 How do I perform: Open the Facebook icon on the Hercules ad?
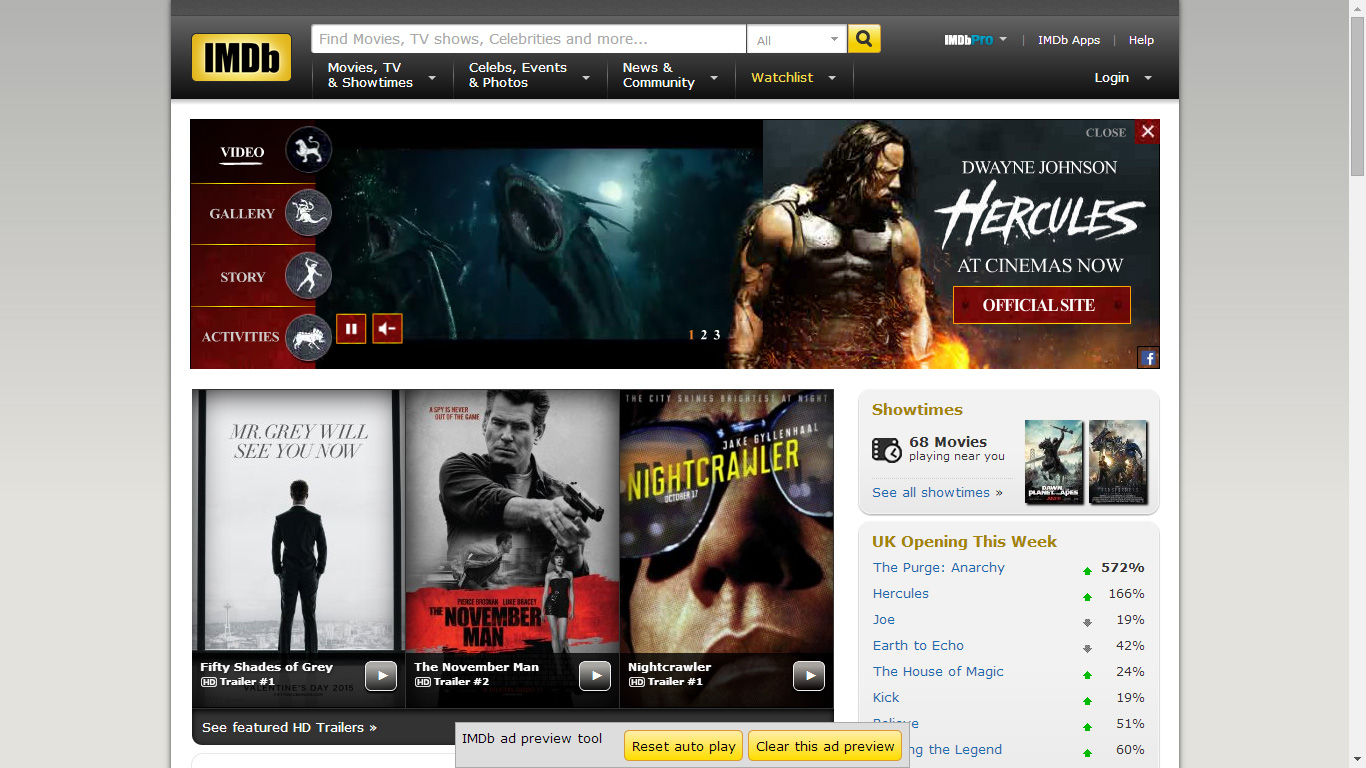[x=1149, y=358]
